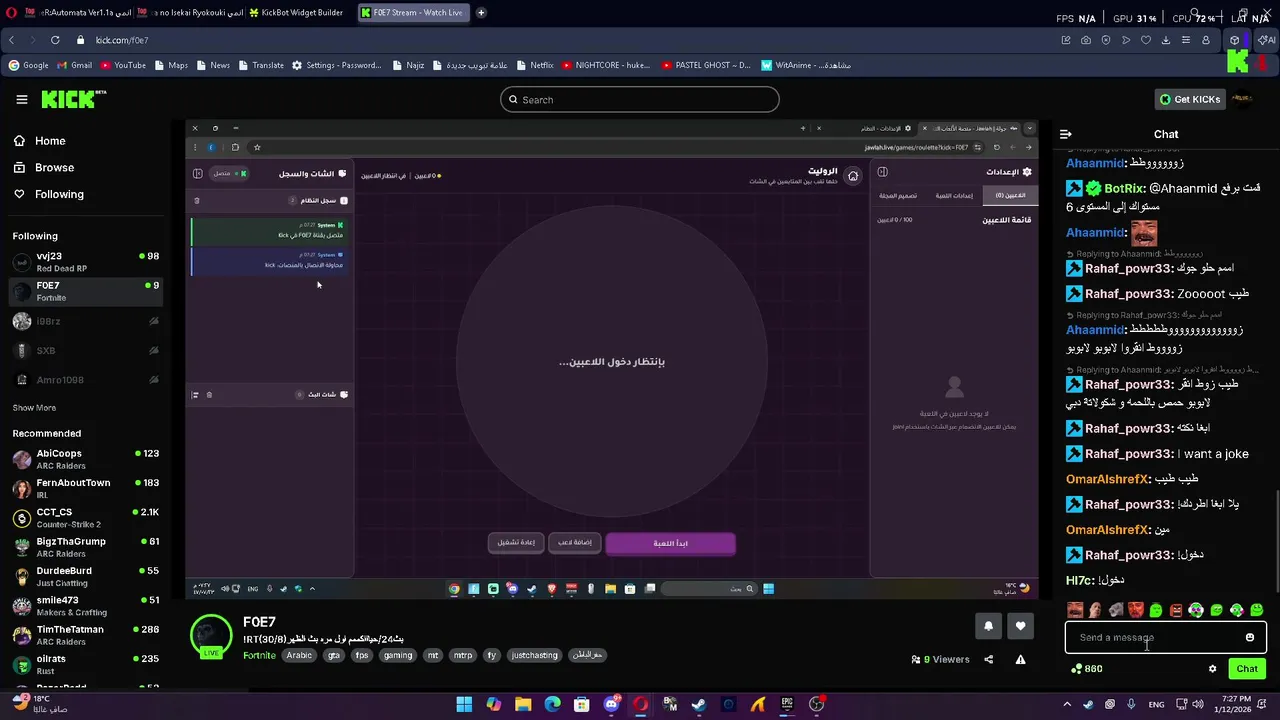Click the Search box on Kick
The height and width of the screenshot is (720, 1280).
click(640, 99)
